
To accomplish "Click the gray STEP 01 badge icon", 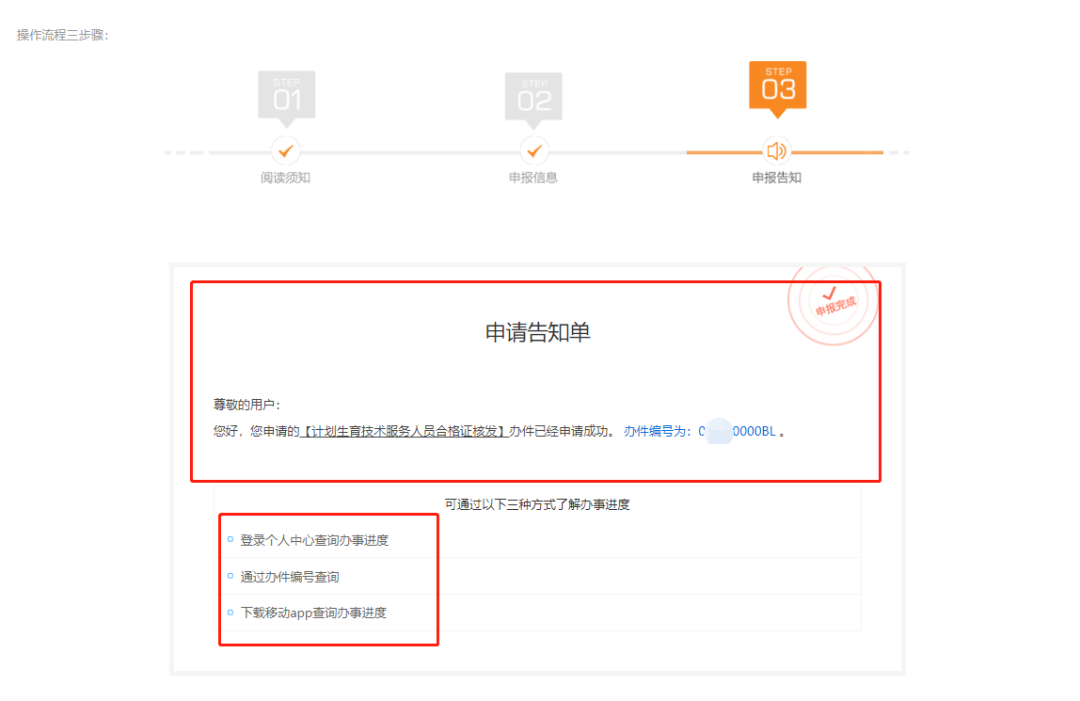I will click(287, 95).
